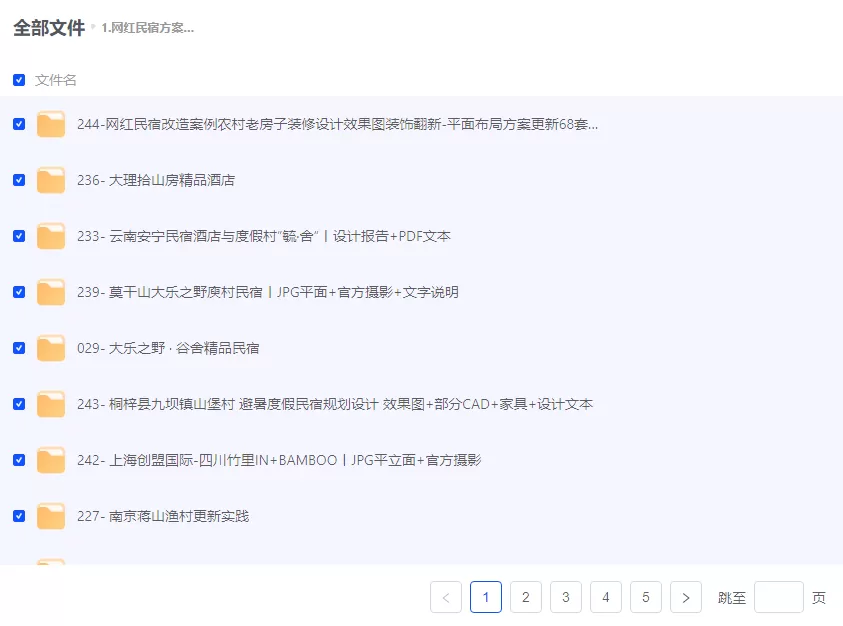Switch to page 4
Screen dimensions: 843x626
[606, 597]
